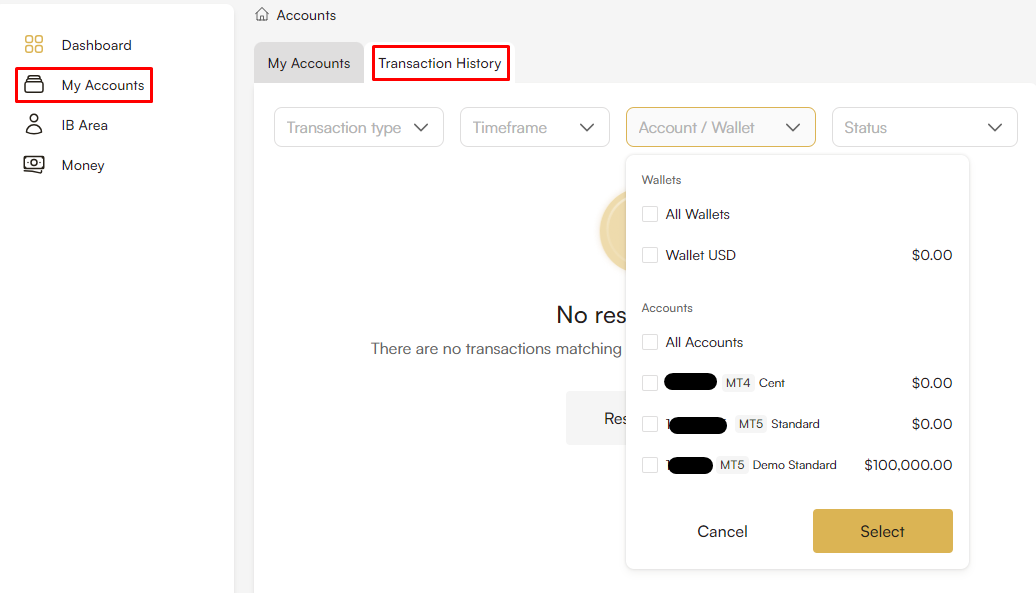Select the MT4 Cent account checkbox

tap(650, 383)
